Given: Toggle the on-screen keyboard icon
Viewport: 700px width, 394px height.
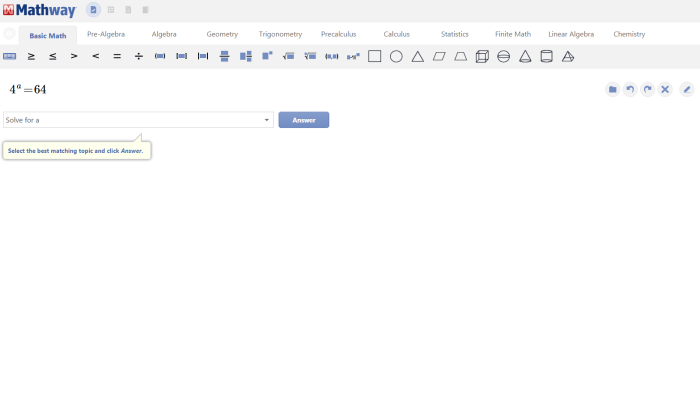Looking at the screenshot, I should pos(9,56).
